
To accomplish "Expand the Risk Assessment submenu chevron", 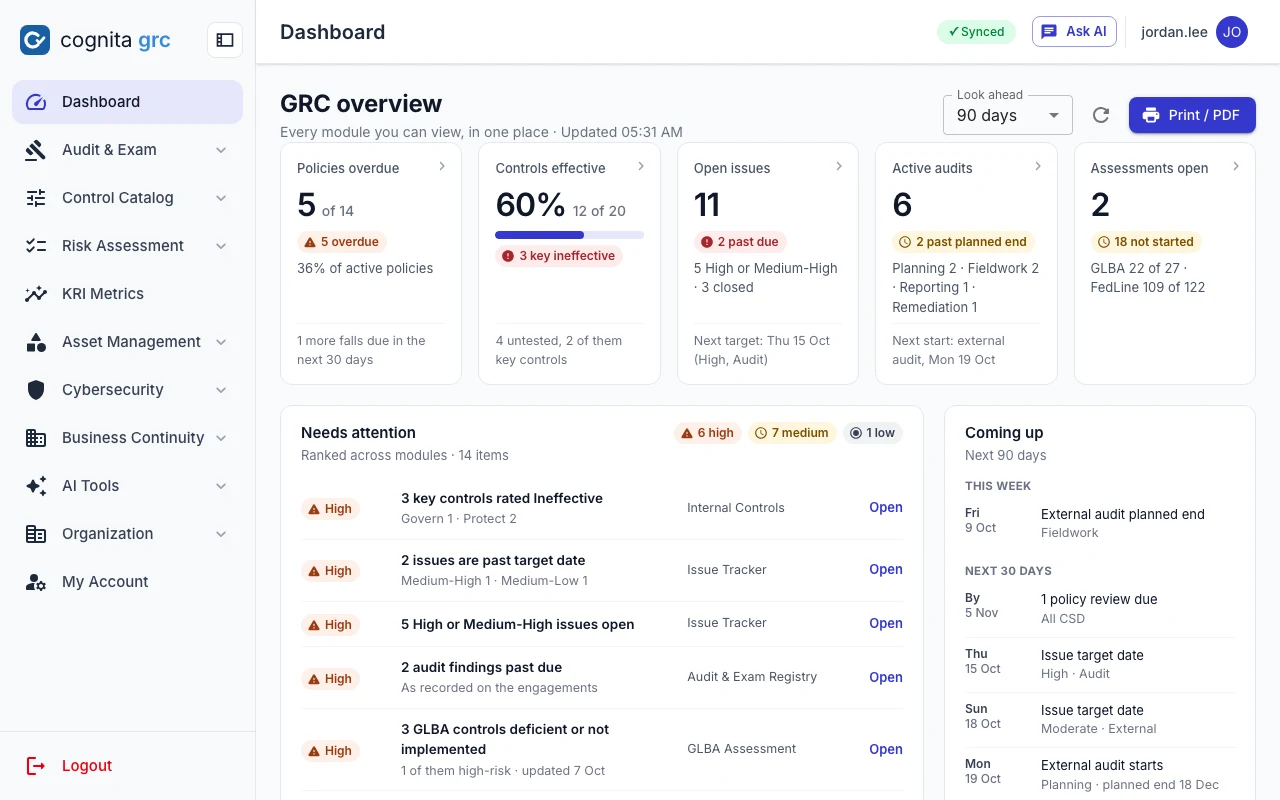I will [x=221, y=246].
